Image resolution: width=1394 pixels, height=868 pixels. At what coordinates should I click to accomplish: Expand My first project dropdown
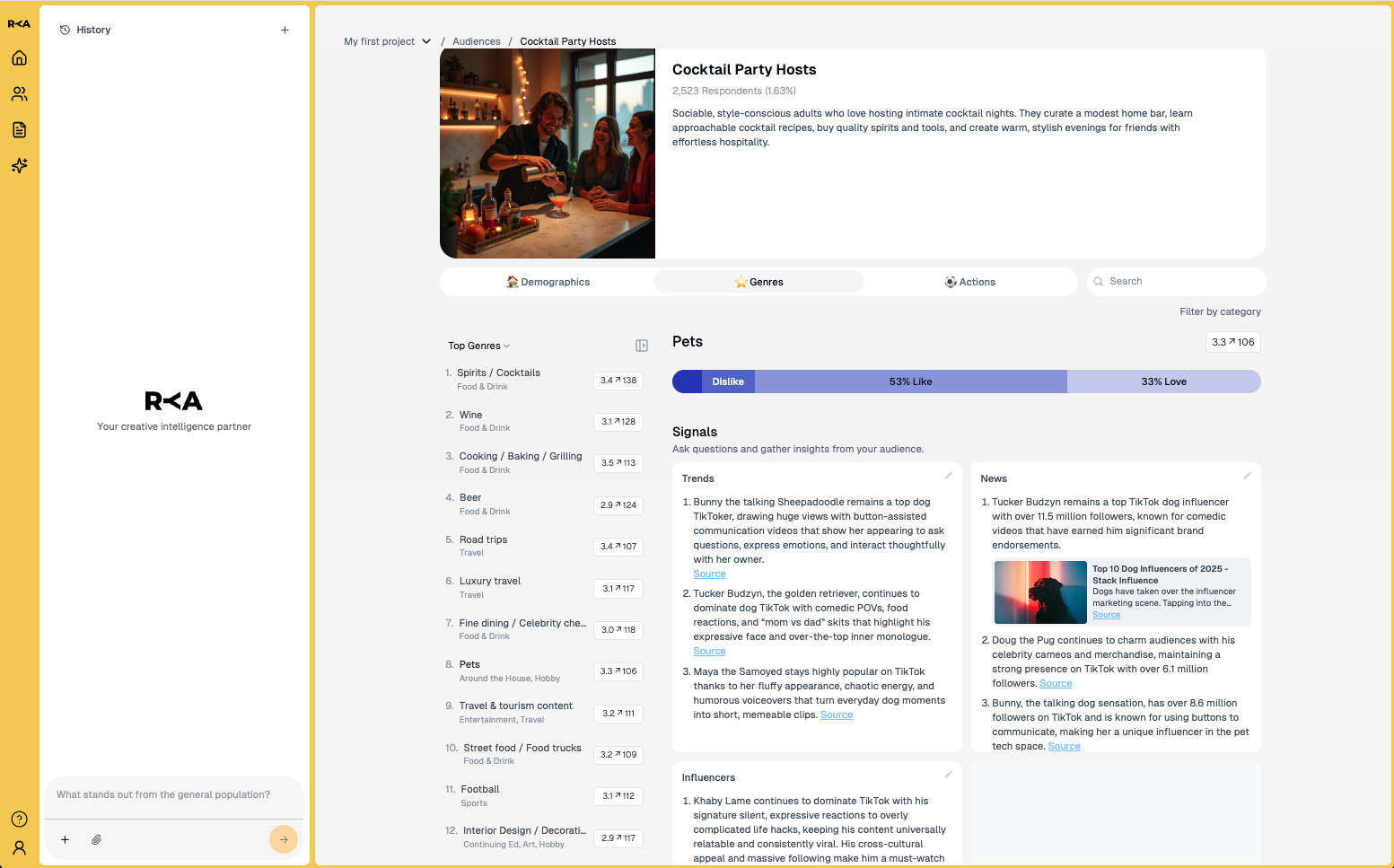(388, 41)
